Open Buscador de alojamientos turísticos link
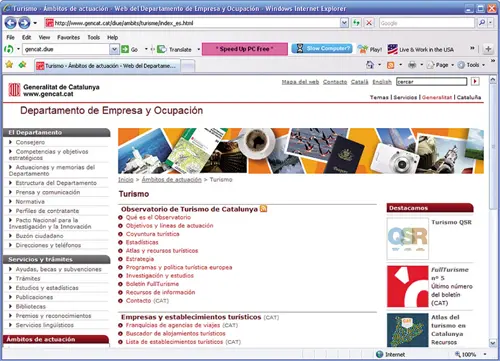 coord(175,334)
